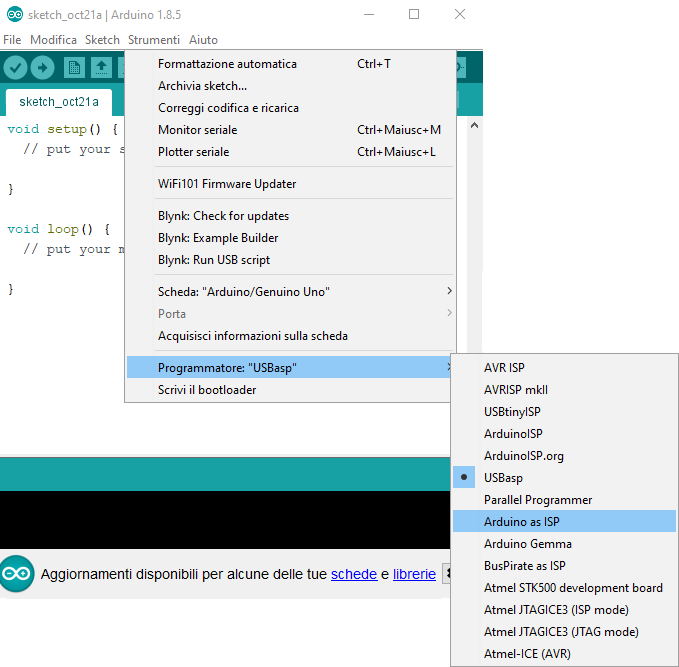Select Atmel-ICE (AVR) programmer

(564, 654)
